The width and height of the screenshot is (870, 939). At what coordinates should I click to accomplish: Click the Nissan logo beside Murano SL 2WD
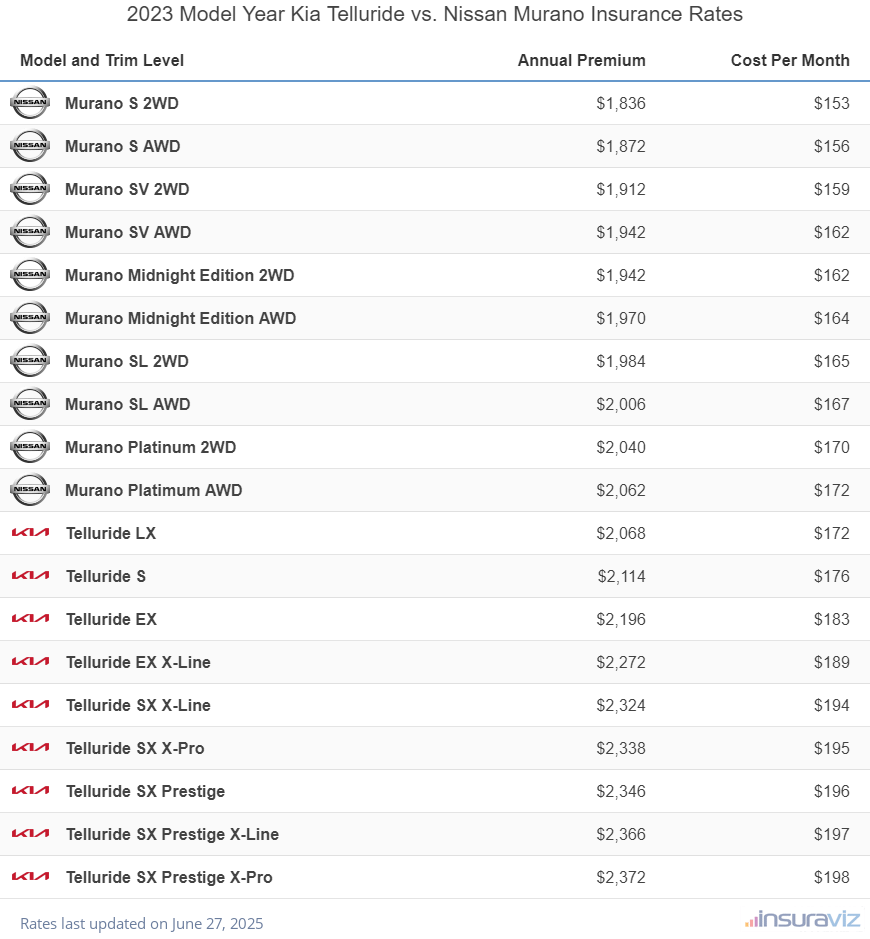pyautogui.click(x=30, y=361)
